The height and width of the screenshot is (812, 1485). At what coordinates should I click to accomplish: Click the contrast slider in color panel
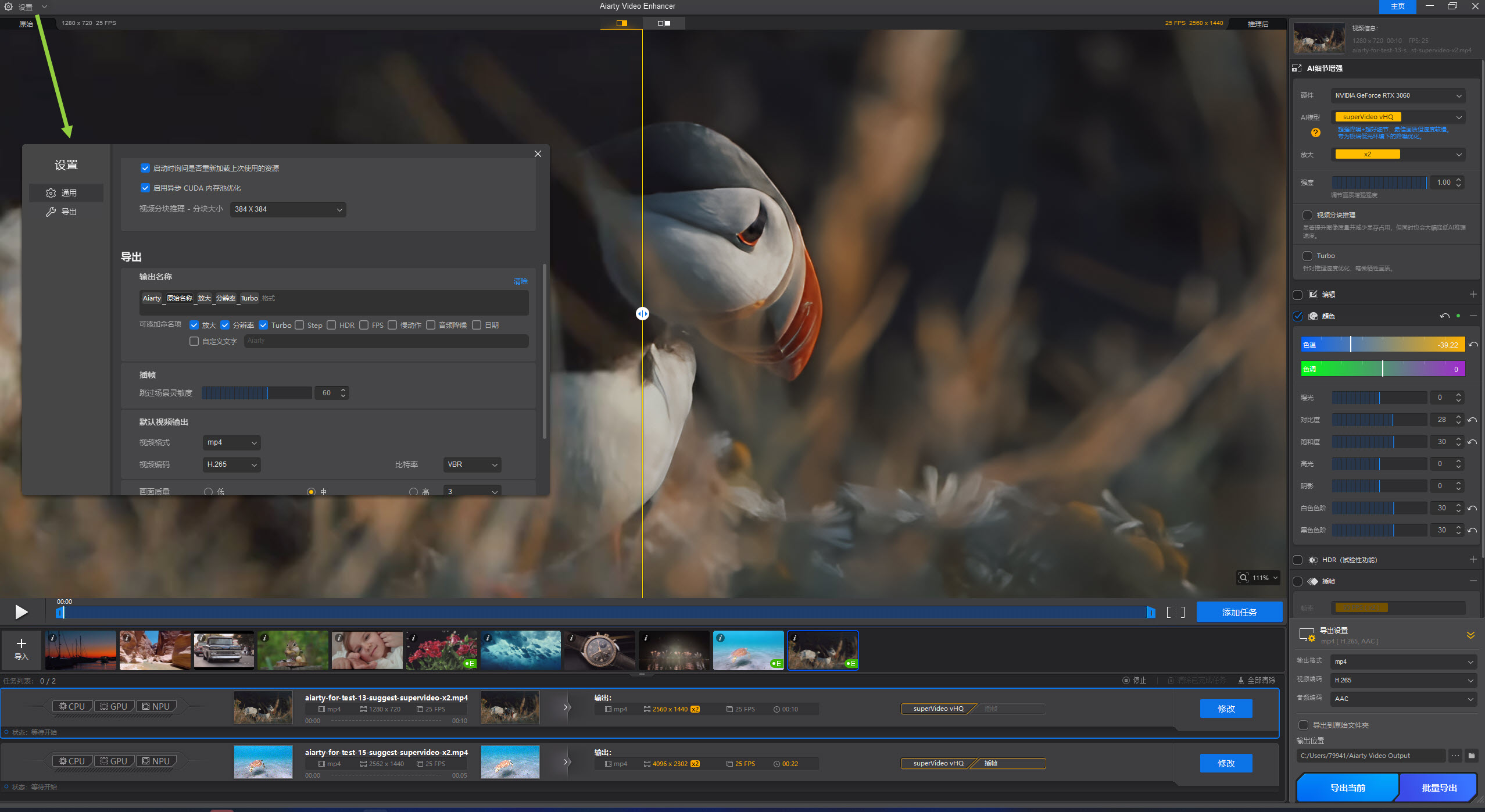tap(1379, 420)
